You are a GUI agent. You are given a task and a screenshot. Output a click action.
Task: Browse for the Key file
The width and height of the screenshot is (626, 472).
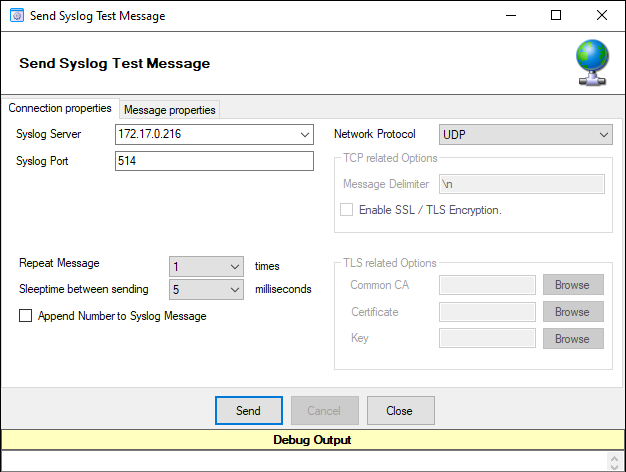coord(572,339)
